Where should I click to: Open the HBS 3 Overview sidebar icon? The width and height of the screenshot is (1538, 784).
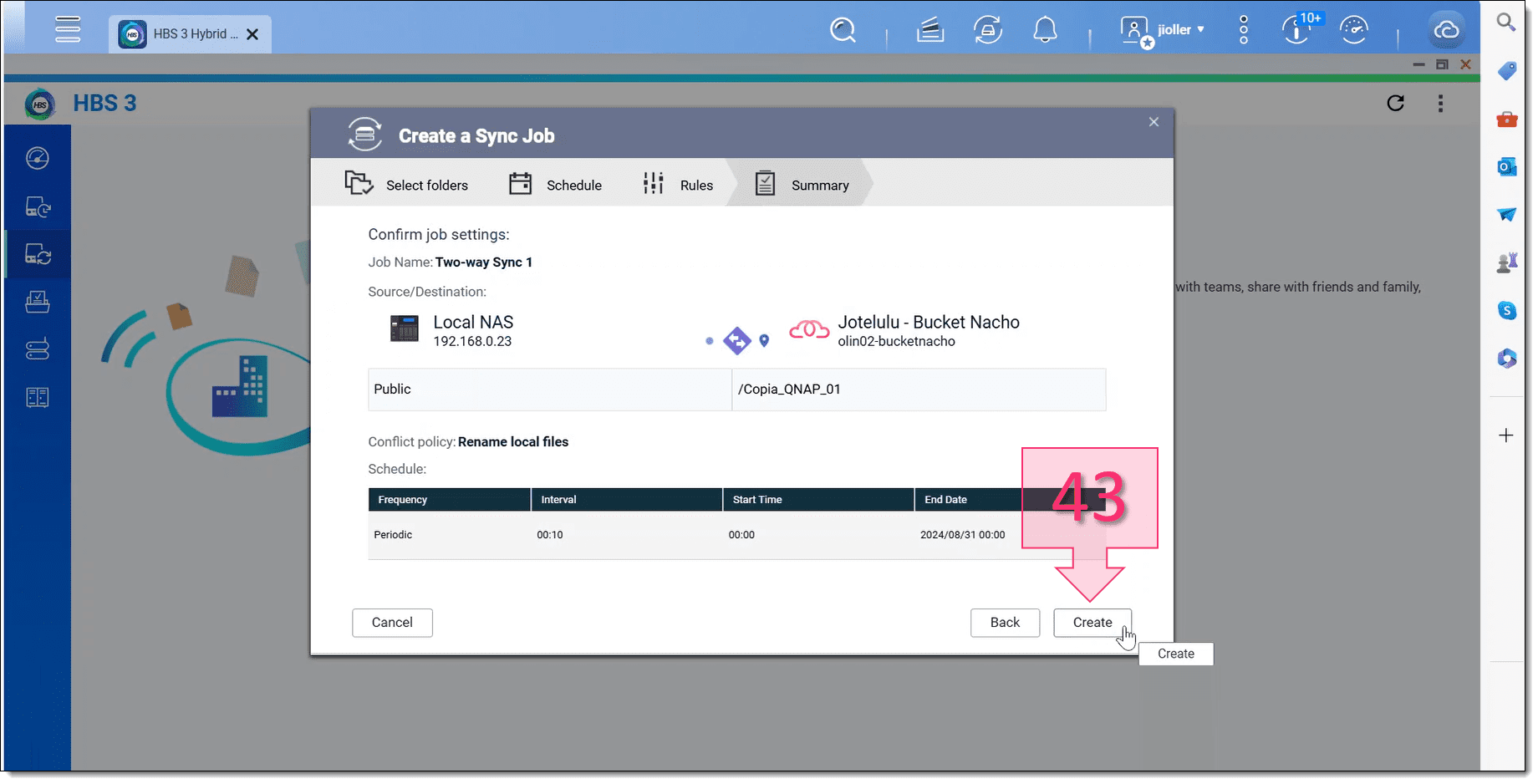(x=38, y=158)
